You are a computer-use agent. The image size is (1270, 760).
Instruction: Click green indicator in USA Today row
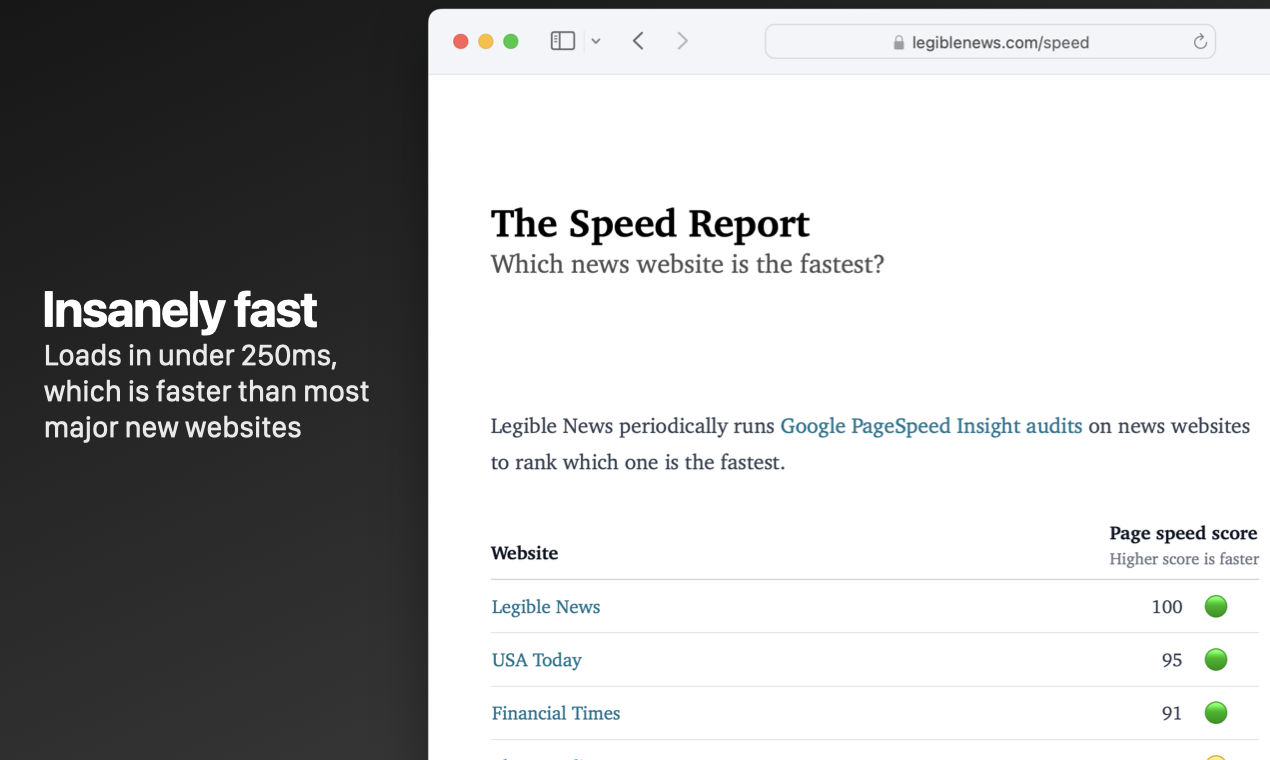click(x=1216, y=659)
